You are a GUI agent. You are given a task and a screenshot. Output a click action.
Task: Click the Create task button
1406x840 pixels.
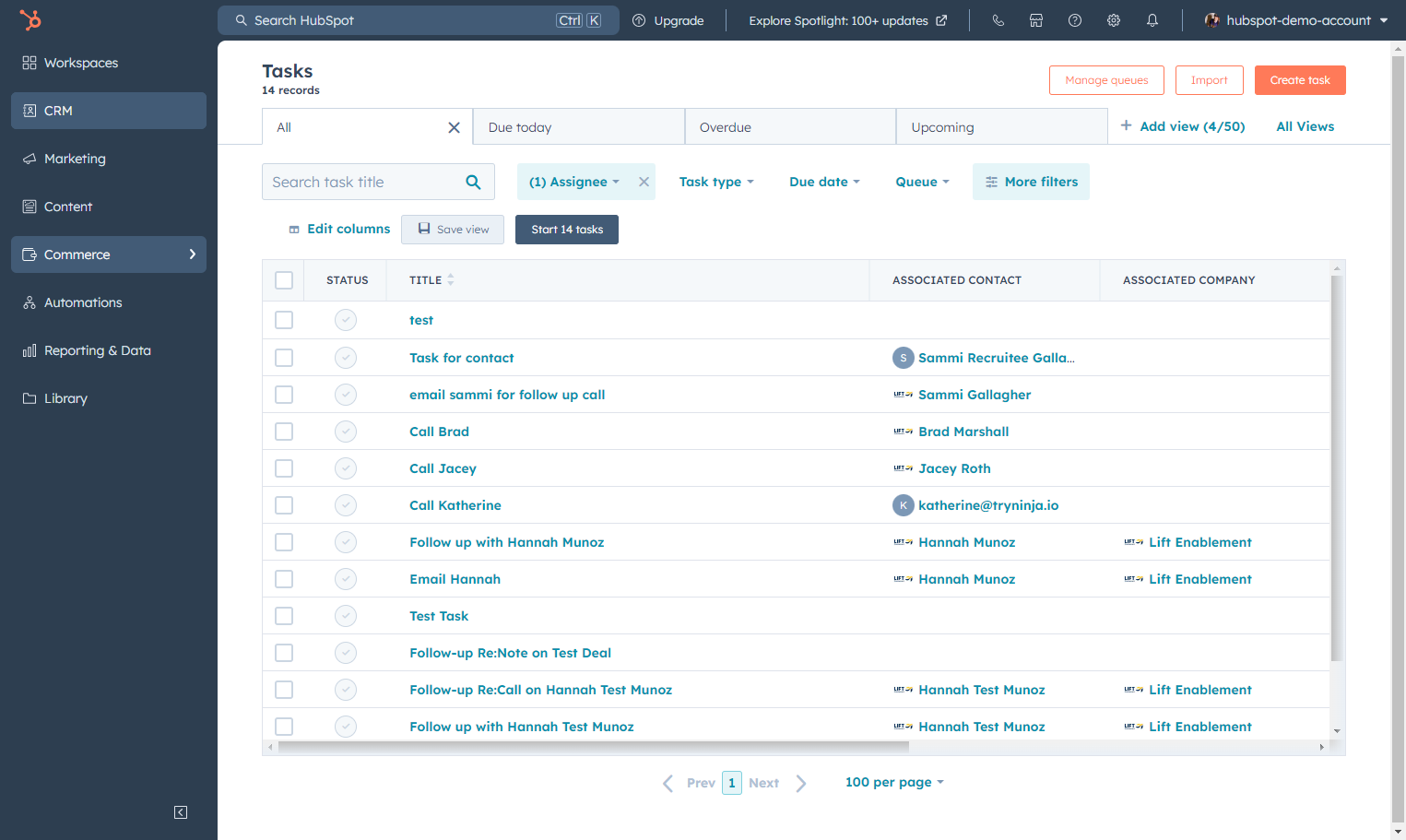click(1300, 80)
